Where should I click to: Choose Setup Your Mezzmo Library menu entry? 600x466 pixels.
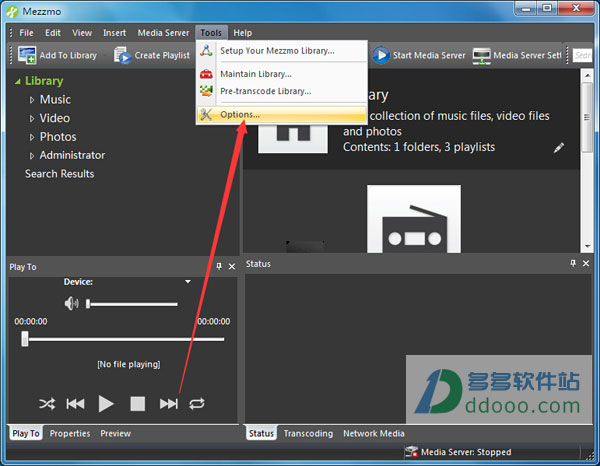[282, 51]
